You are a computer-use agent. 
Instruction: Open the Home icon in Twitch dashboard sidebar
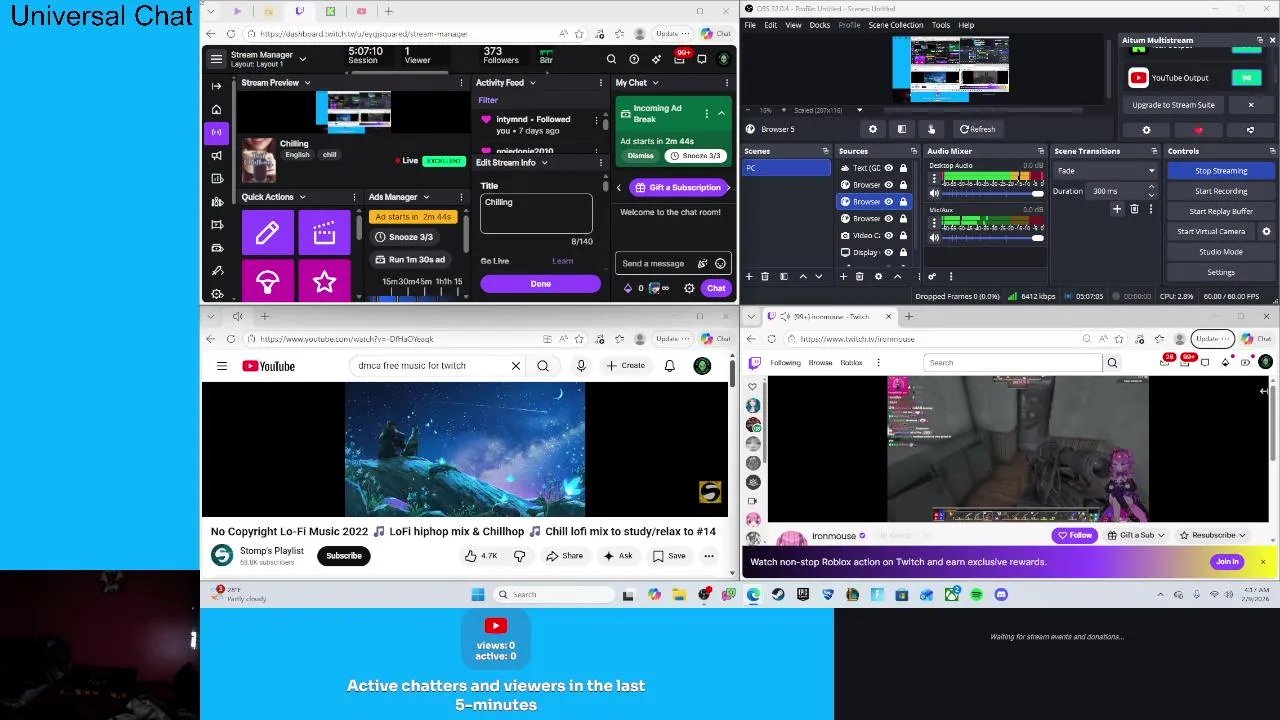217,109
